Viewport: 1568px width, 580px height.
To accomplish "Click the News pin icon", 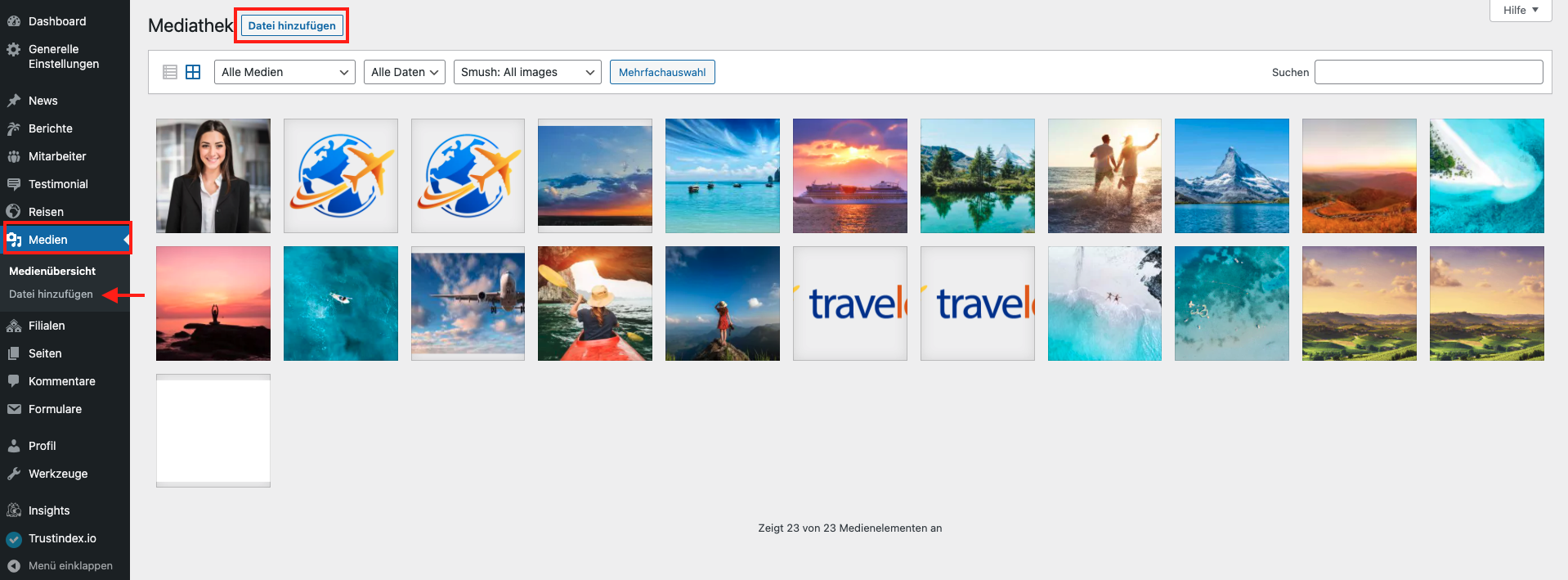I will click(x=14, y=101).
